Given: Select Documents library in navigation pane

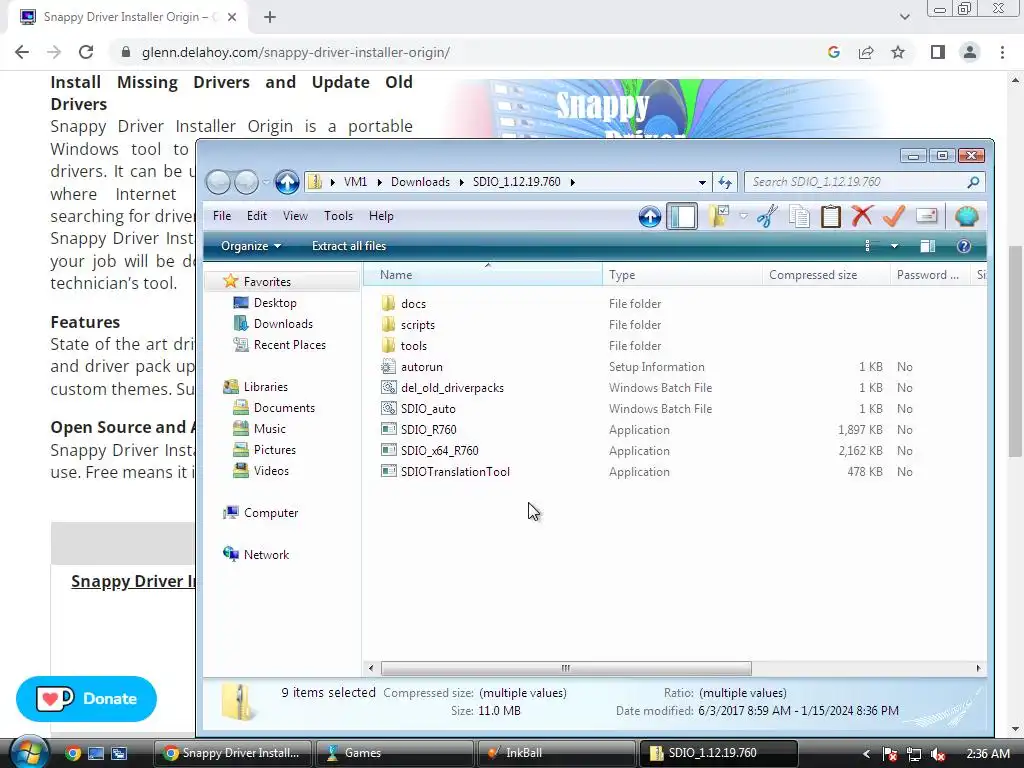Looking at the screenshot, I should (284, 408).
